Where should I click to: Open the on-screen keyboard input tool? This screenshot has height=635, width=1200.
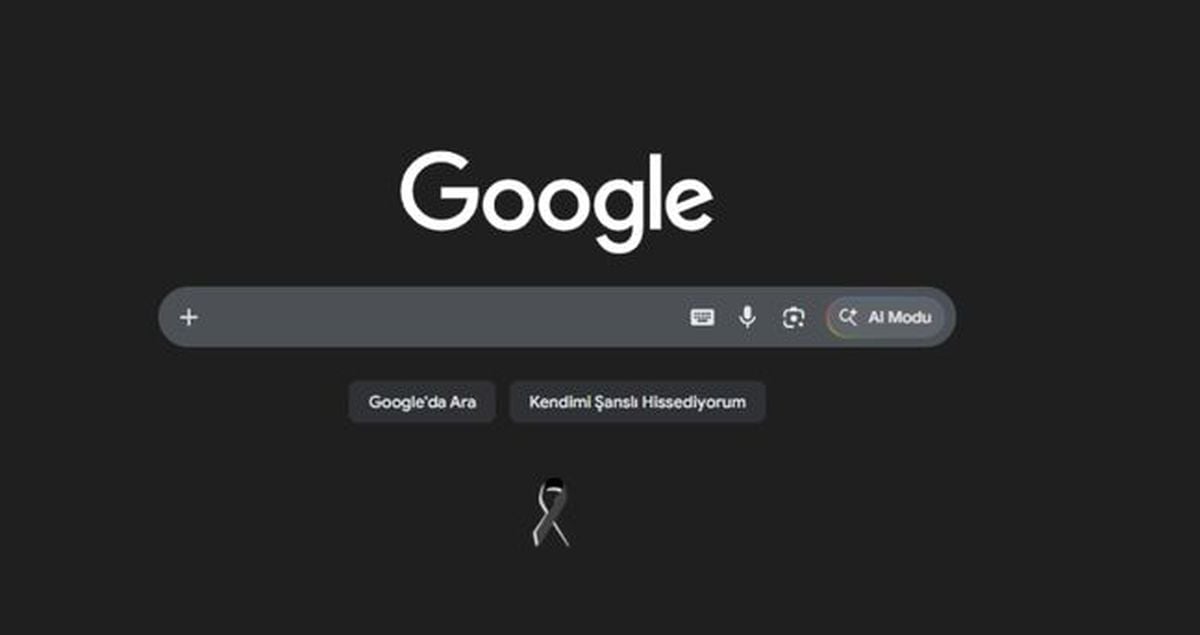point(703,318)
